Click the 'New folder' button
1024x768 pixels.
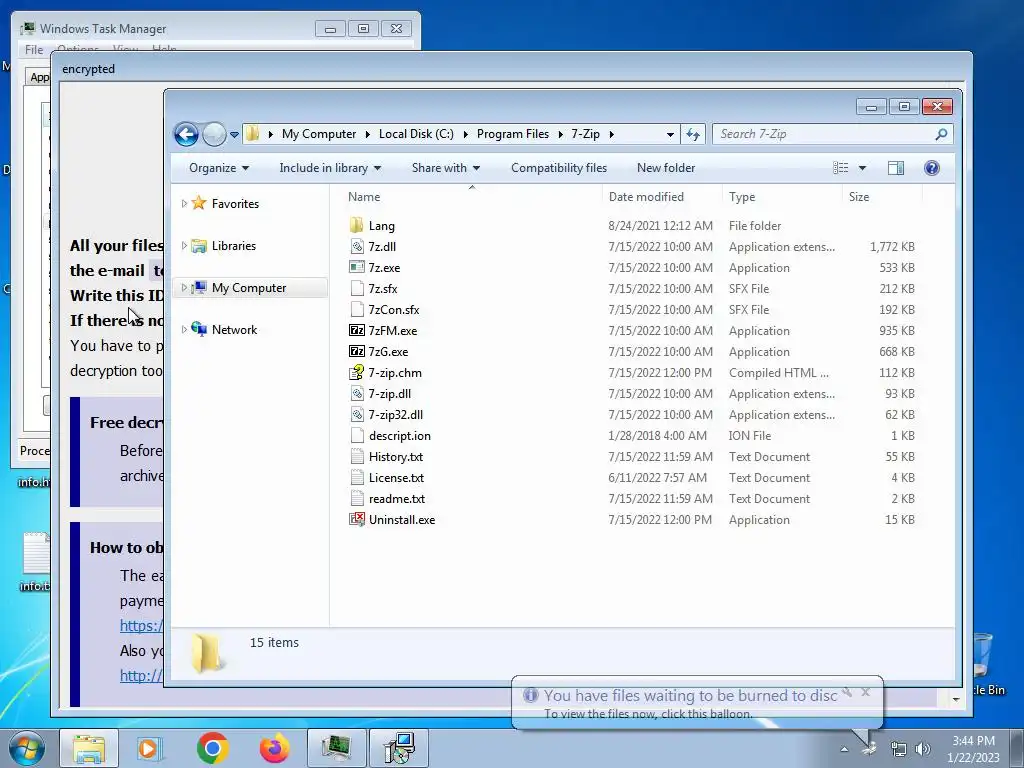click(x=666, y=168)
